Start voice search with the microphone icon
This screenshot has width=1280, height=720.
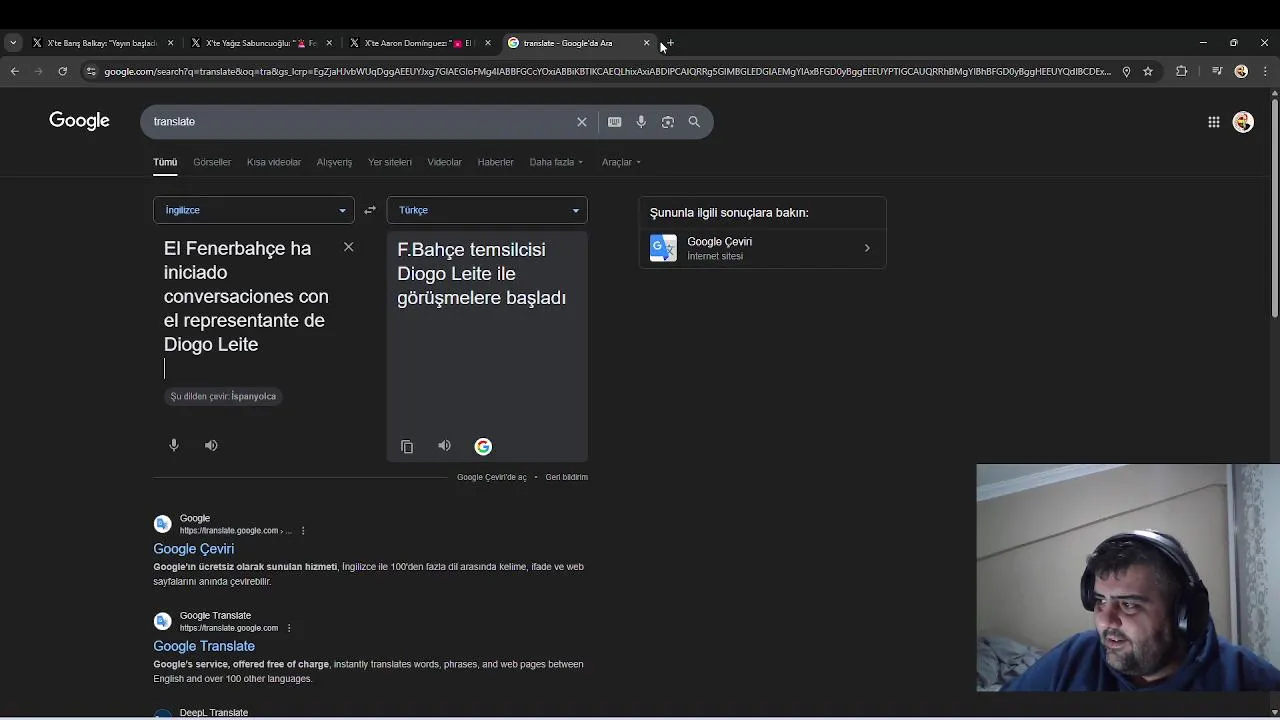[x=641, y=122]
